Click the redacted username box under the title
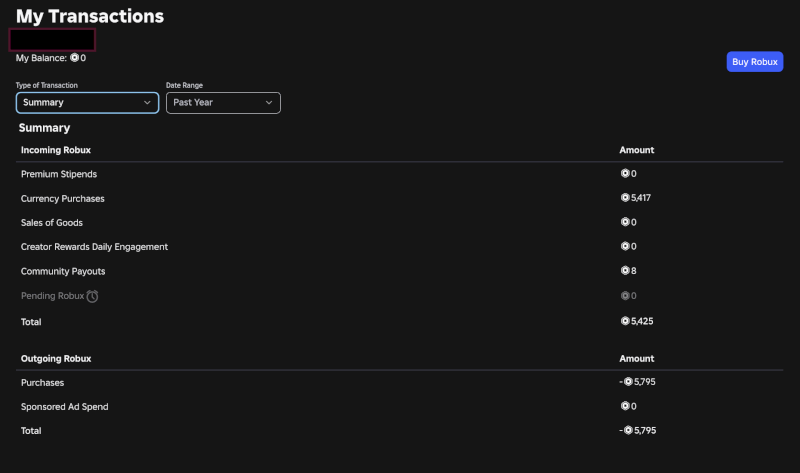The height and width of the screenshot is (473, 800). pyautogui.click(x=52, y=40)
